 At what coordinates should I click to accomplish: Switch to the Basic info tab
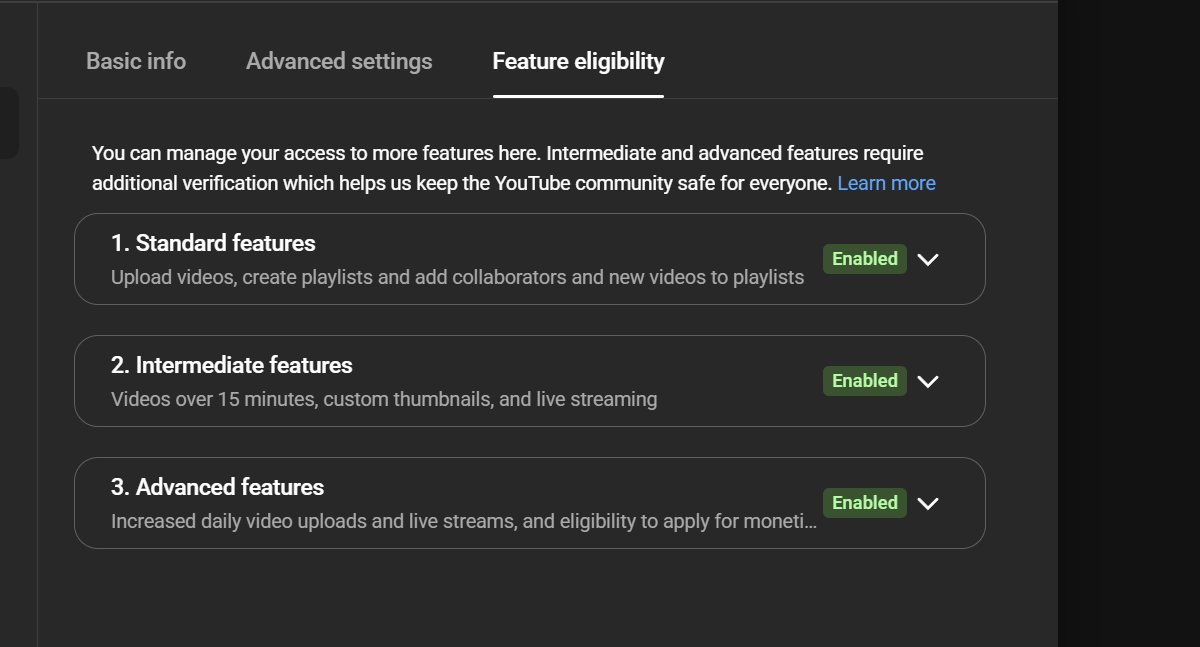(x=136, y=61)
